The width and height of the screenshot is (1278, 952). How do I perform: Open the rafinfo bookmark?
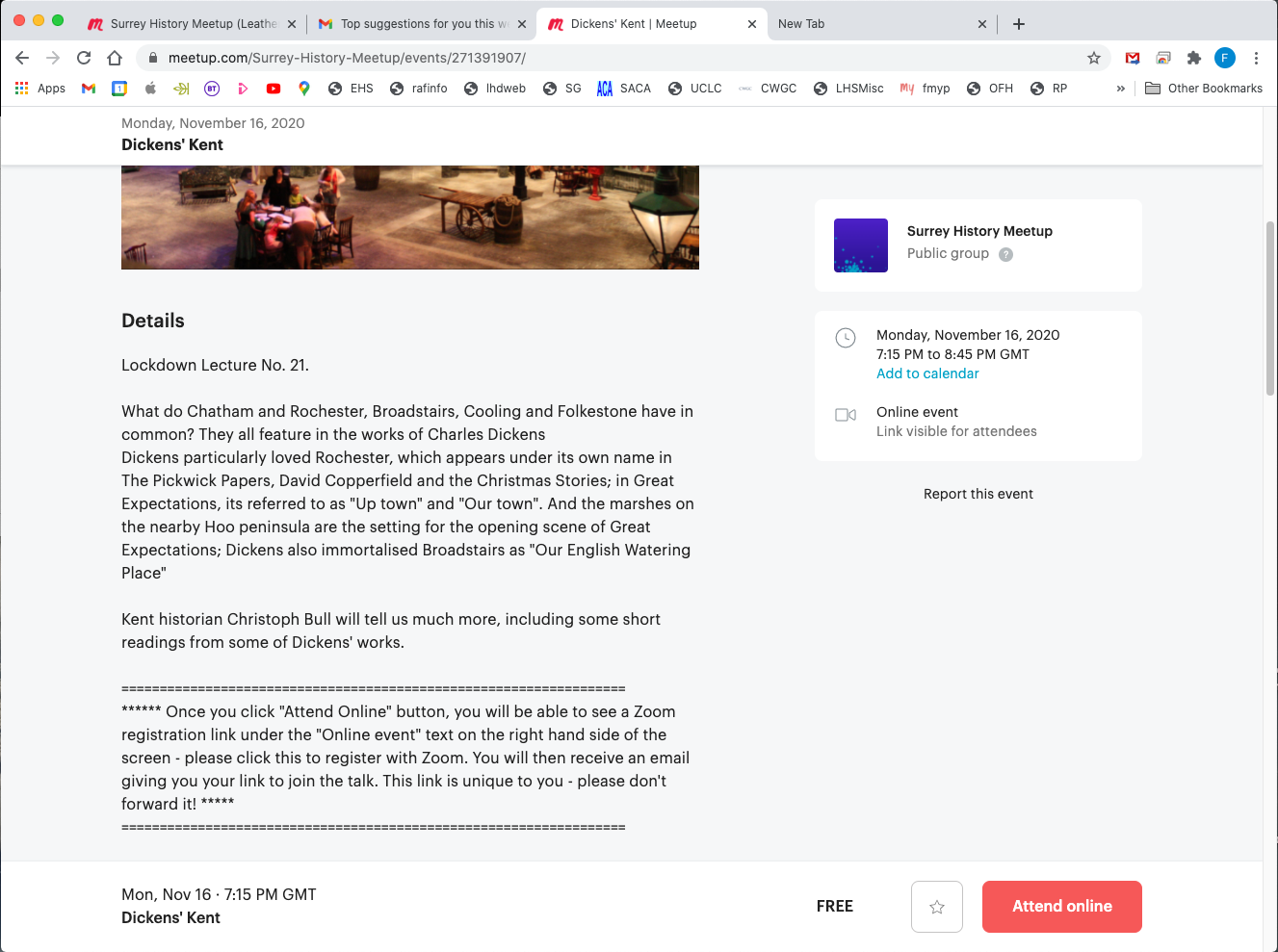[x=419, y=89]
